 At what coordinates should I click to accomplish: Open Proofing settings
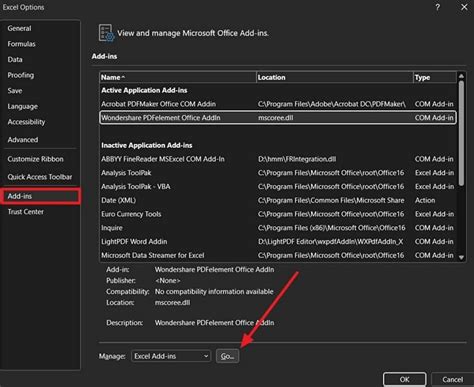21,75
